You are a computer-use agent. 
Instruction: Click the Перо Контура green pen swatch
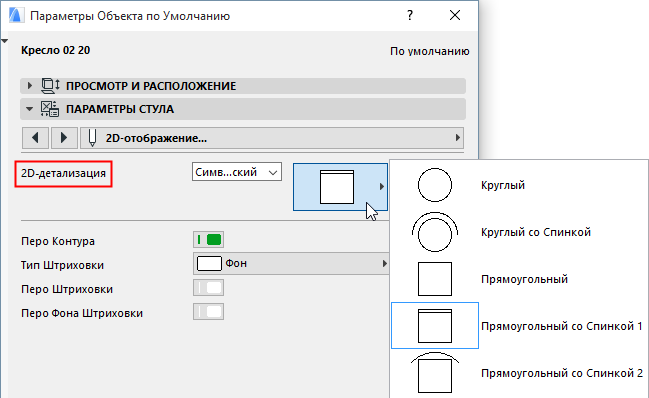point(209,240)
